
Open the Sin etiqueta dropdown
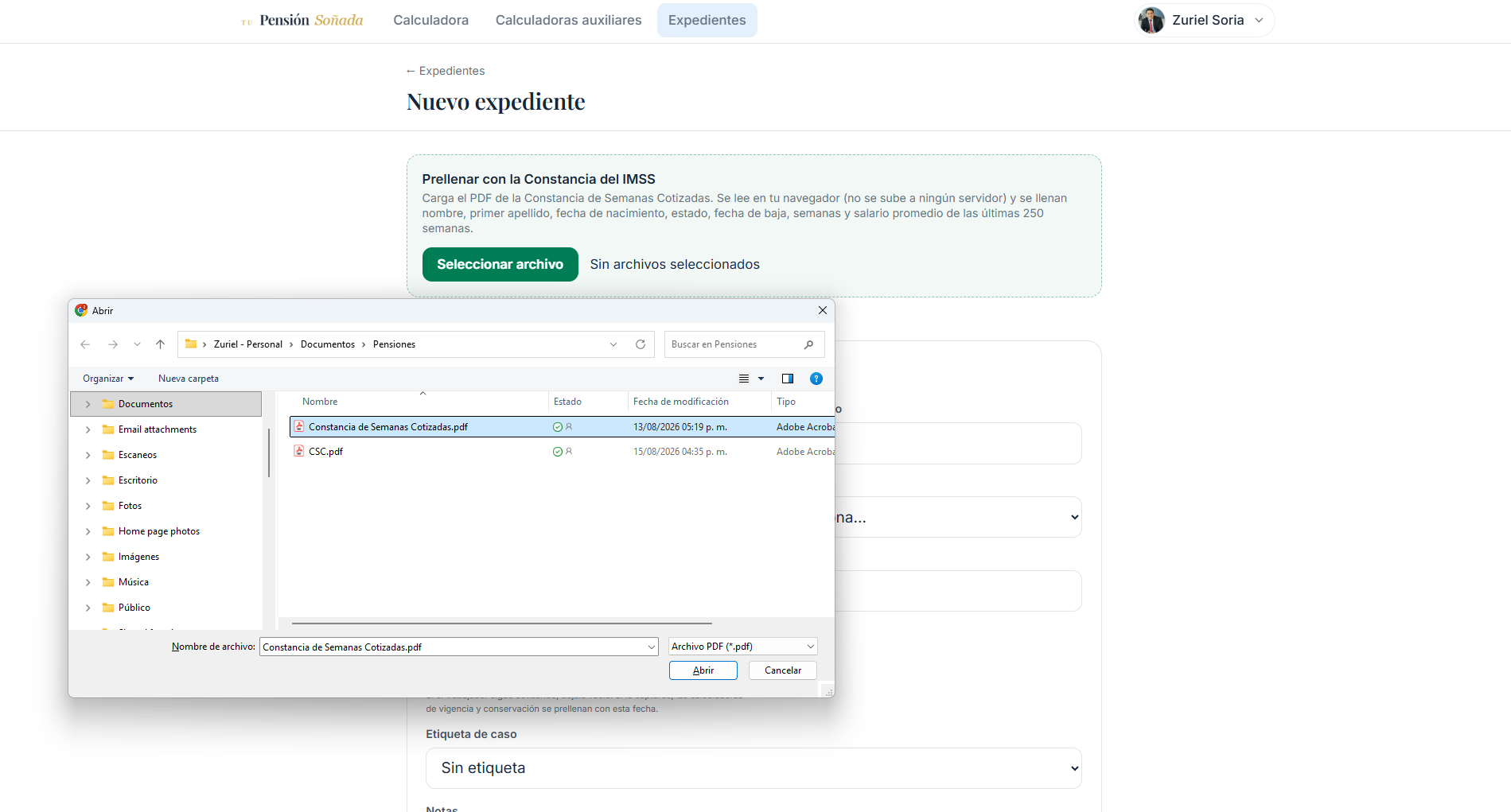pyautogui.click(x=754, y=768)
